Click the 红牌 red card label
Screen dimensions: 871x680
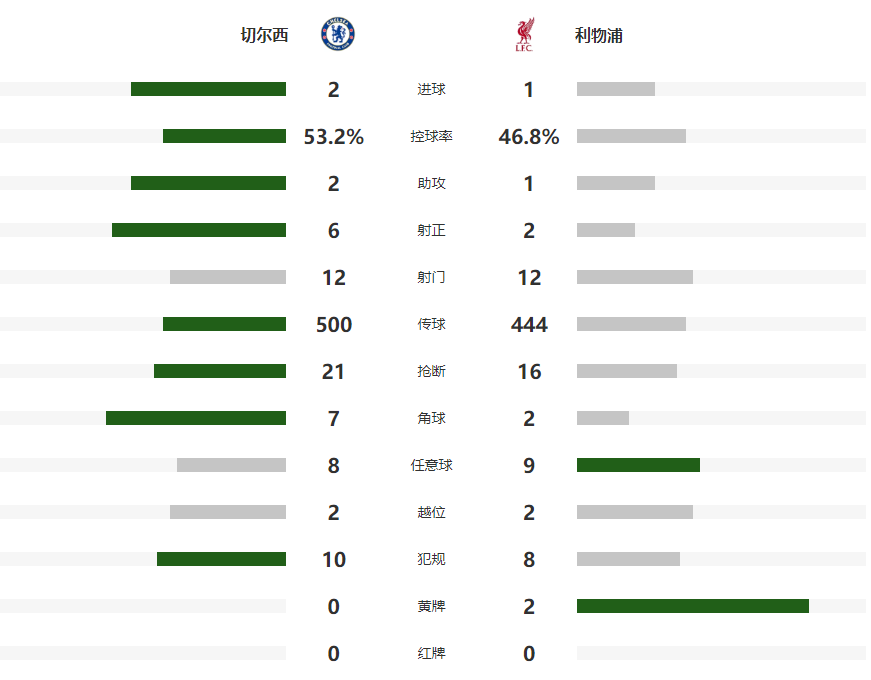coord(431,653)
